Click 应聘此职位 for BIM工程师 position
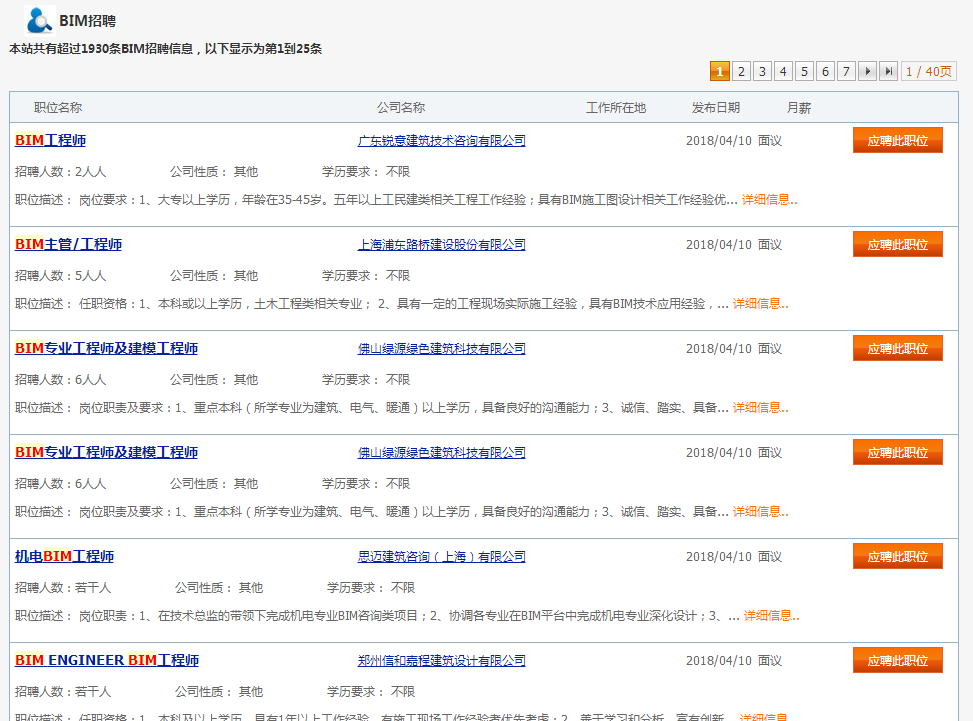973x721 pixels. pyautogui.click(x=896, y=140)
